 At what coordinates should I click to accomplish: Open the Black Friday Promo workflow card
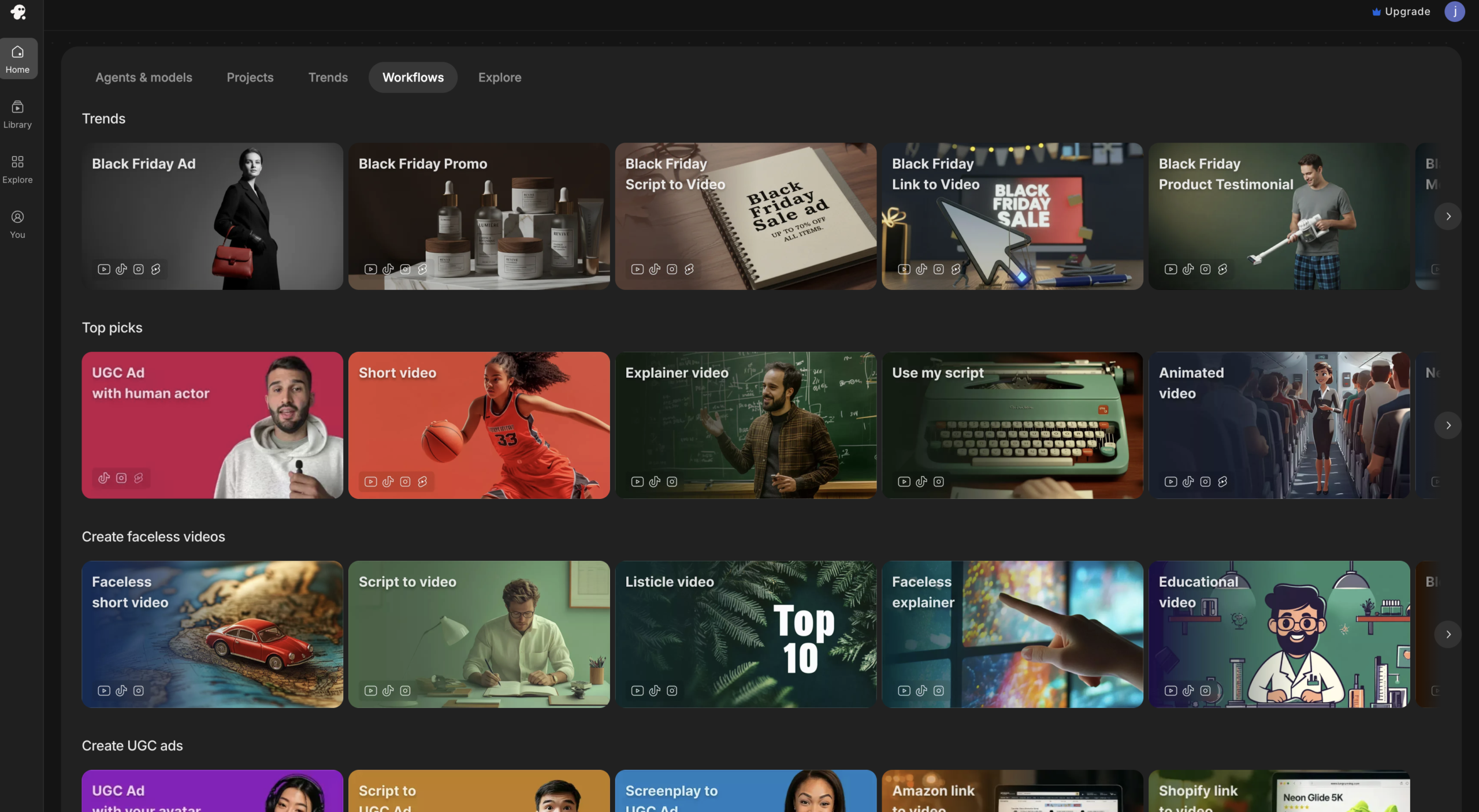[x=479, y=217]
